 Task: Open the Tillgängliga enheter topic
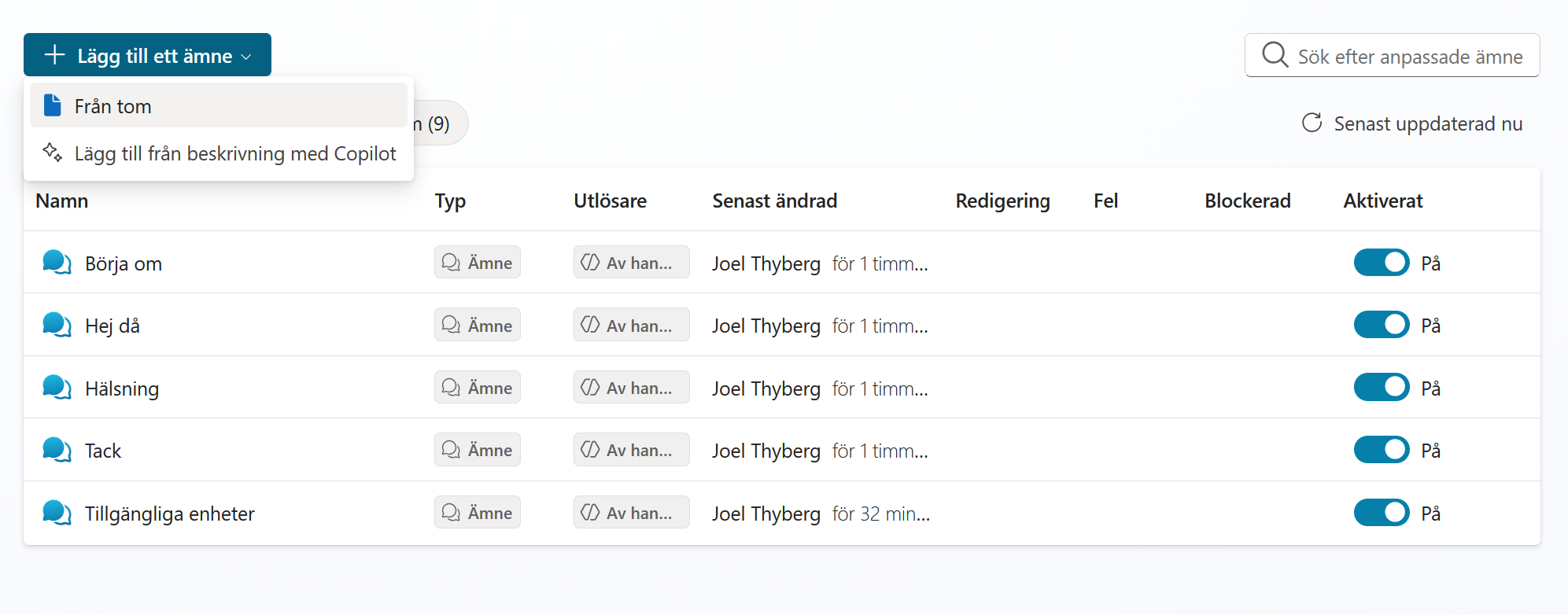pyautogui.click(x=170, y=514)
